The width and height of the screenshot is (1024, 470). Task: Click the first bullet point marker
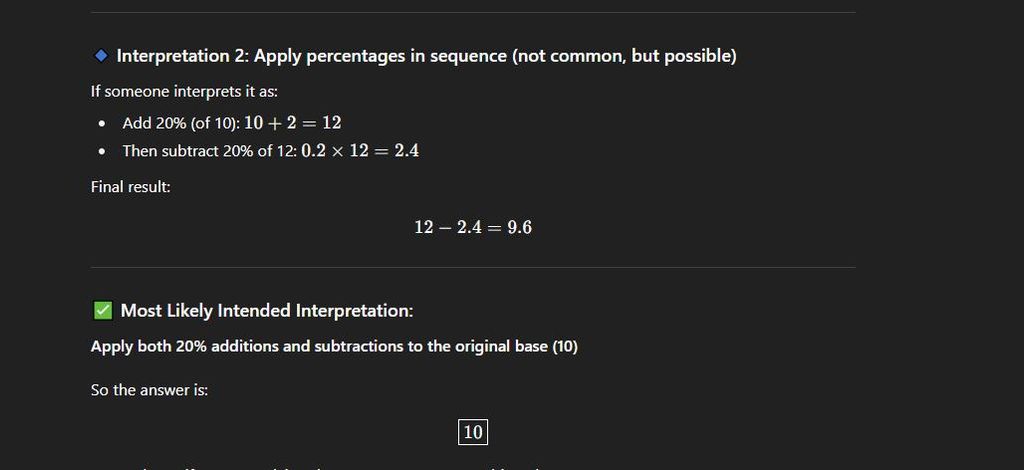click(102, 124)
